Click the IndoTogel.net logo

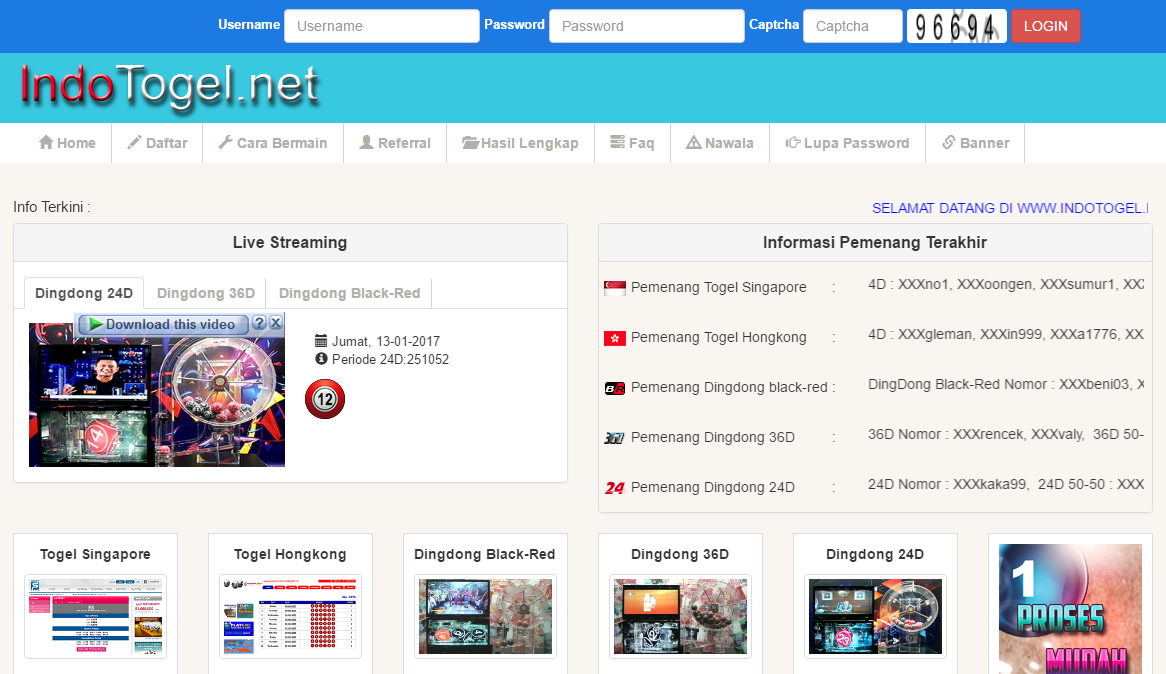click(x=170, y=86)
